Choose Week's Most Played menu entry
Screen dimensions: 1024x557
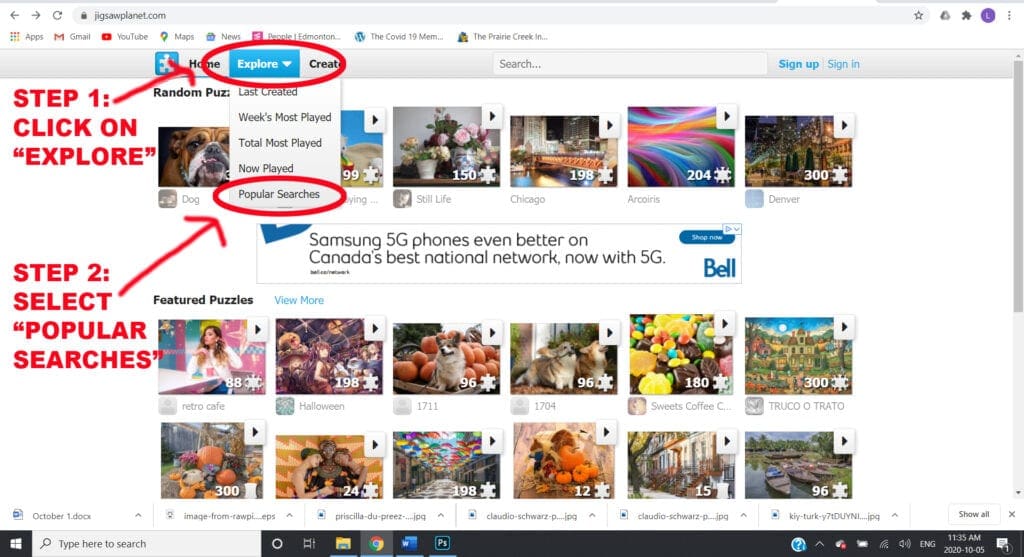(x=285, y=118)
